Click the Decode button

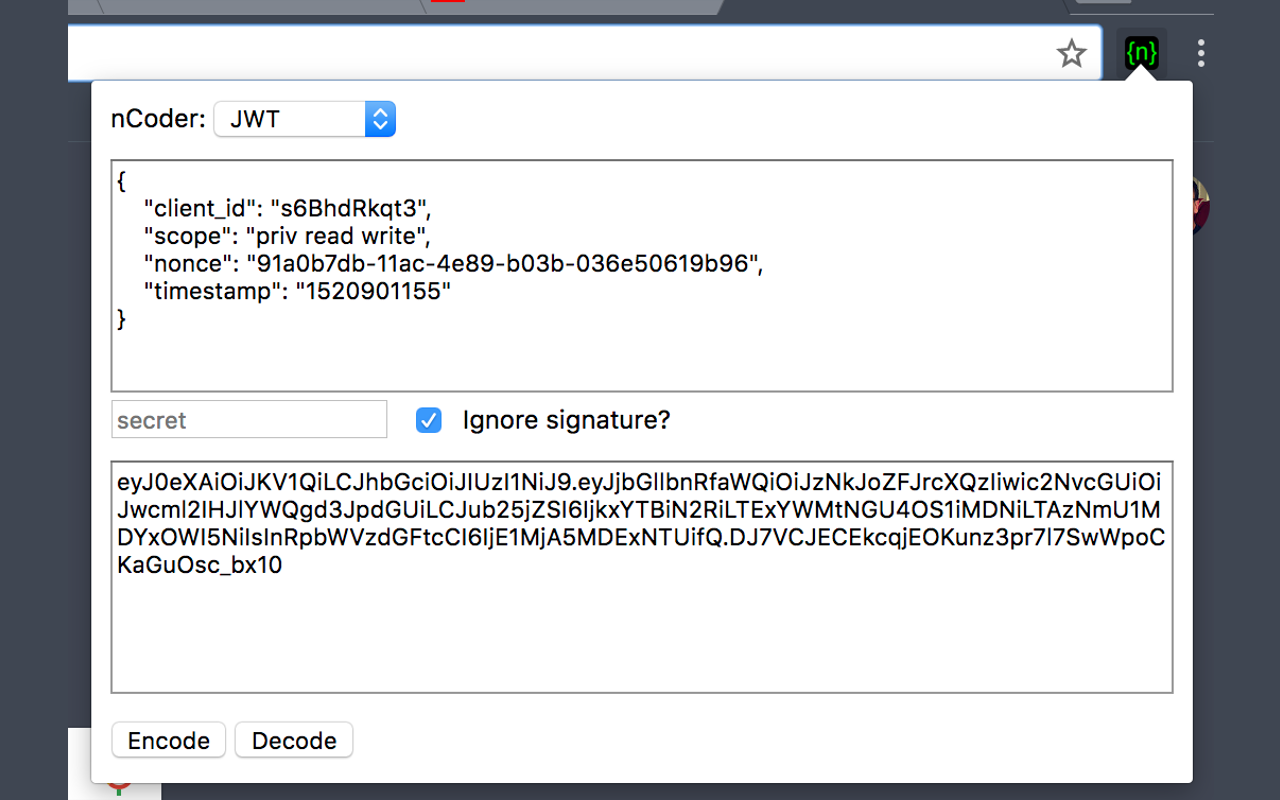tap(294, 741)
